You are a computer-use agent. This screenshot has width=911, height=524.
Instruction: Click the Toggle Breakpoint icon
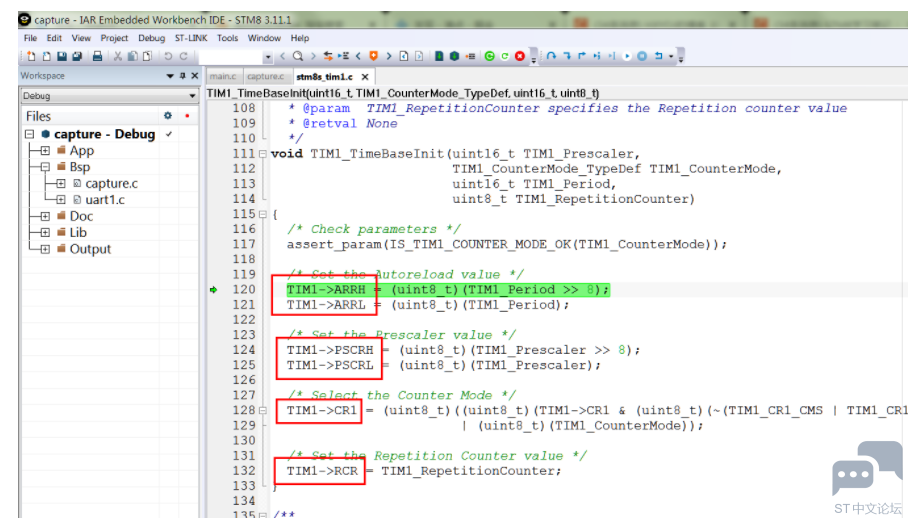pos(470,56)
